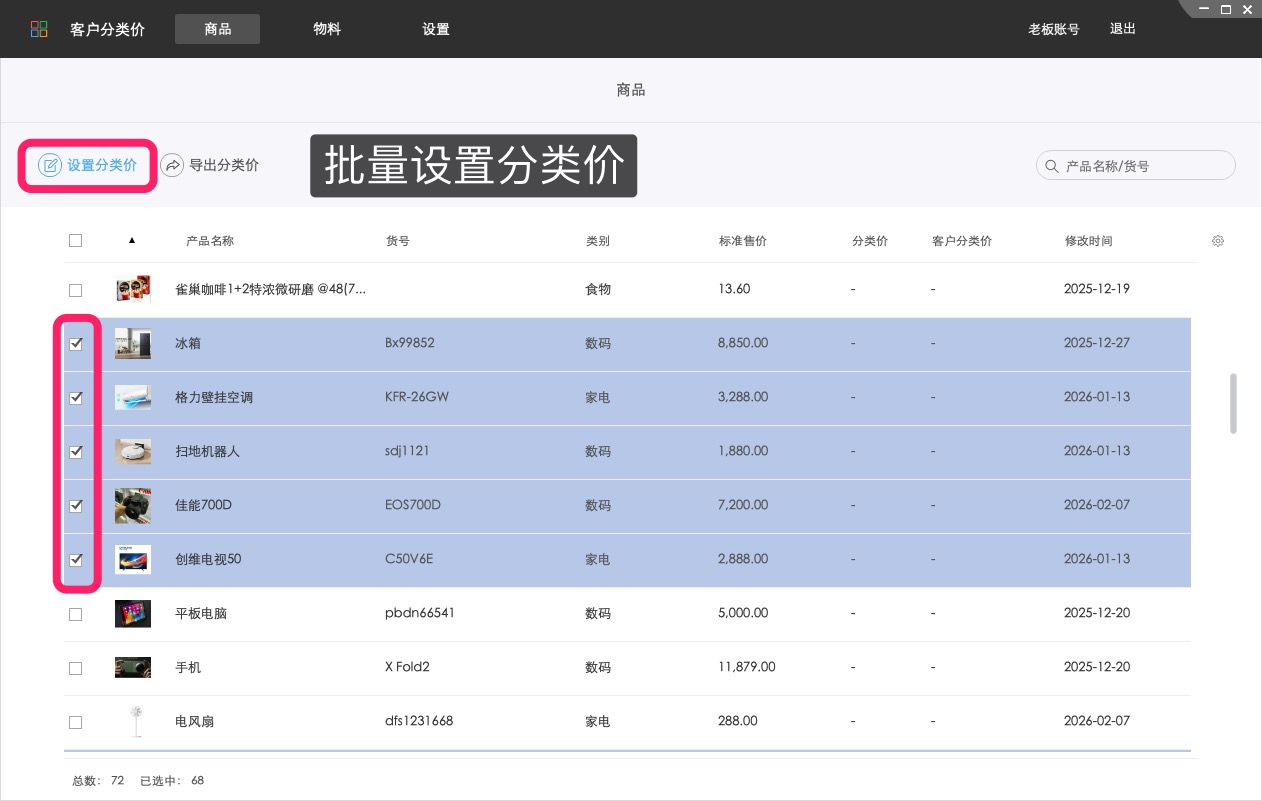The width and height of the screenshot is (1262, 801).
Task: Select the 商品 tab in the top bar
Action: pos(217,29)
